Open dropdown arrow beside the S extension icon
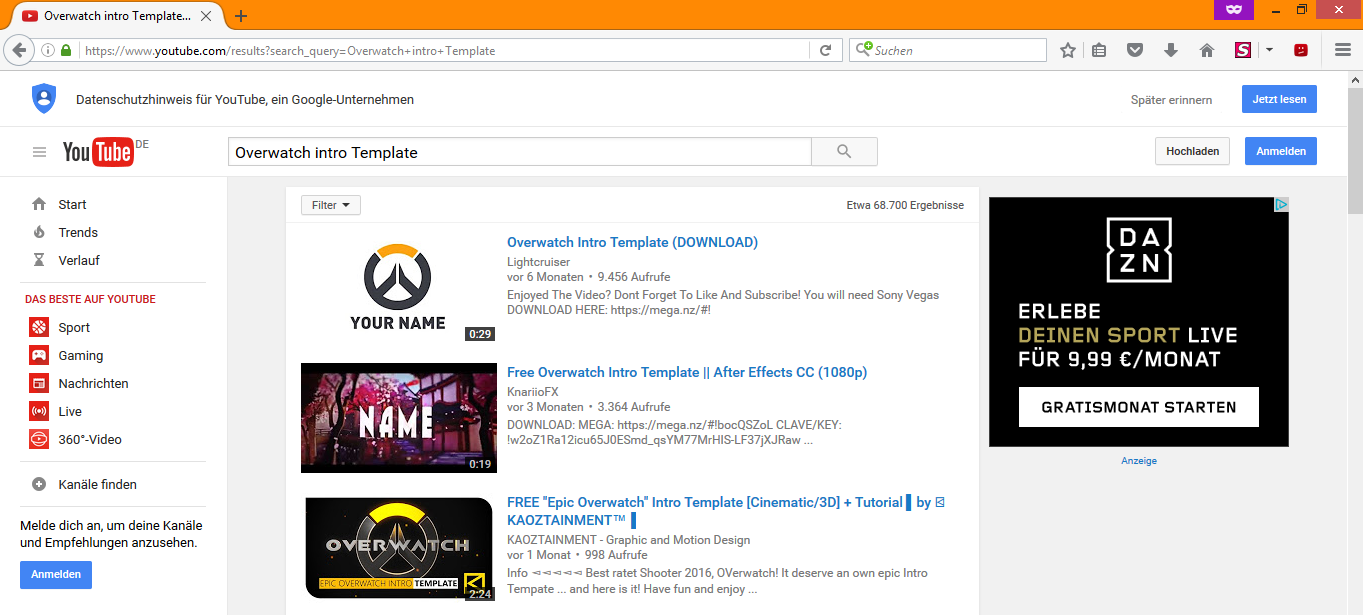Screen dimensions: 1363x615 point(1269,50)
